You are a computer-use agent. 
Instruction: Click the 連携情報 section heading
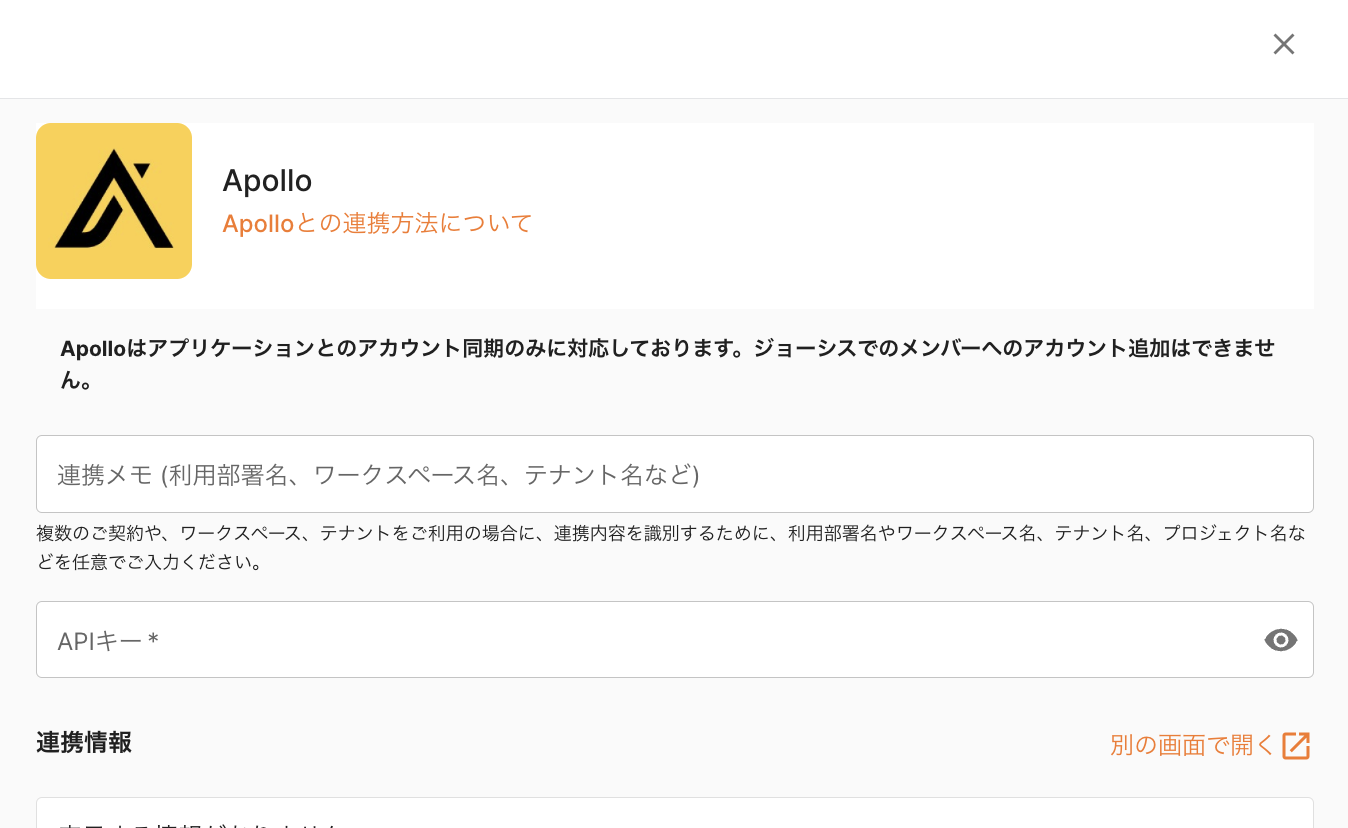click(x=84, y=743)
